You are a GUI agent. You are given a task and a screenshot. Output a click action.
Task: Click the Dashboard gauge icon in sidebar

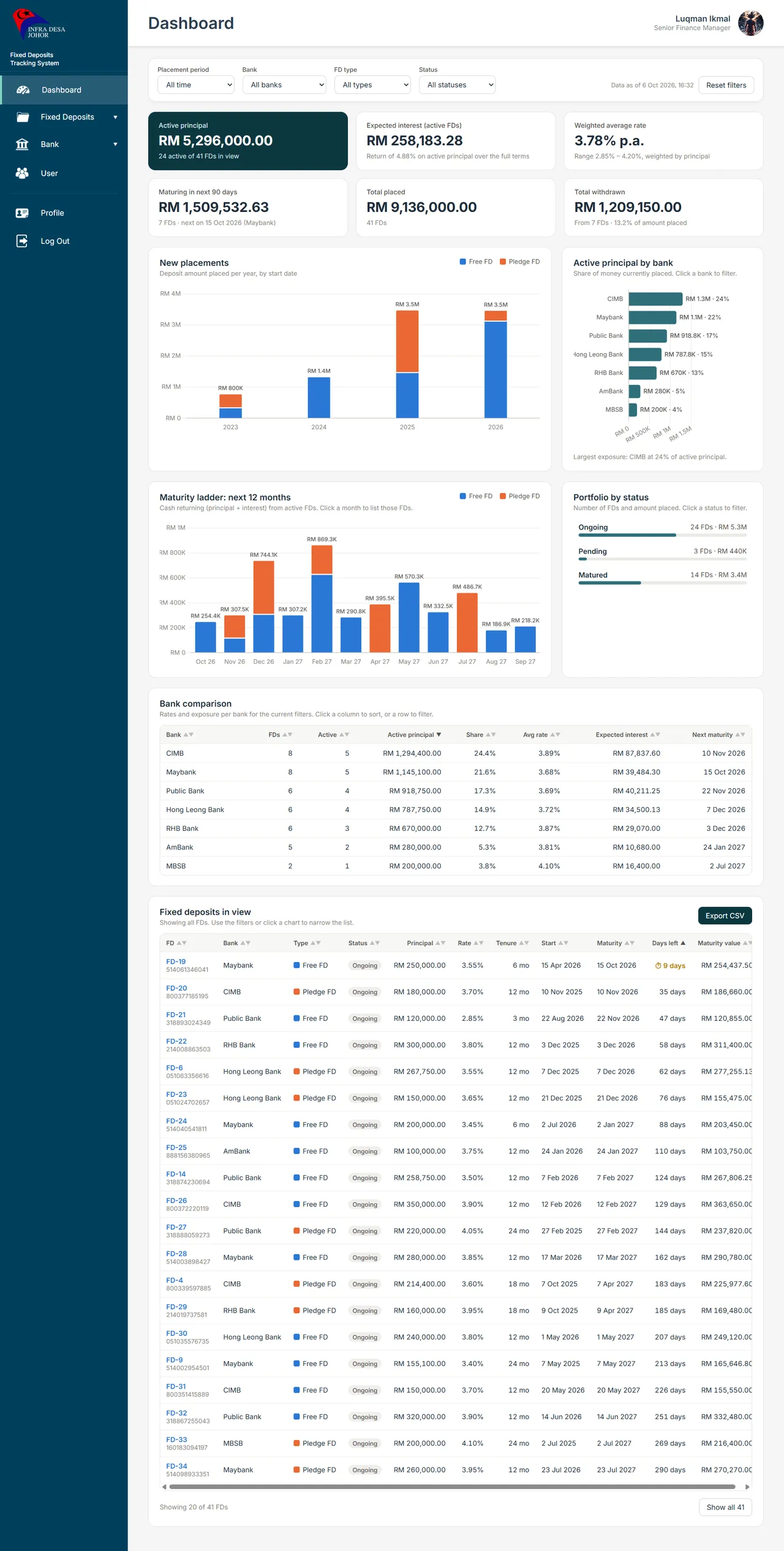(23, 90)
